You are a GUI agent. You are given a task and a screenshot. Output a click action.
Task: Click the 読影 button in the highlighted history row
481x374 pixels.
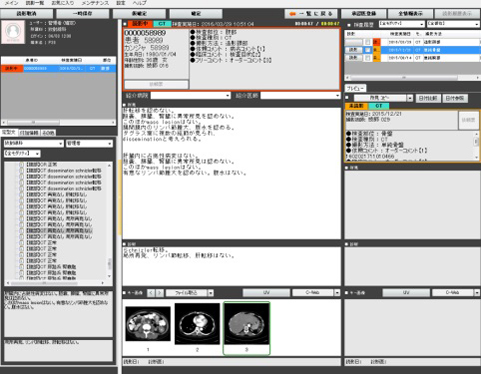click(x=353, y=50)
